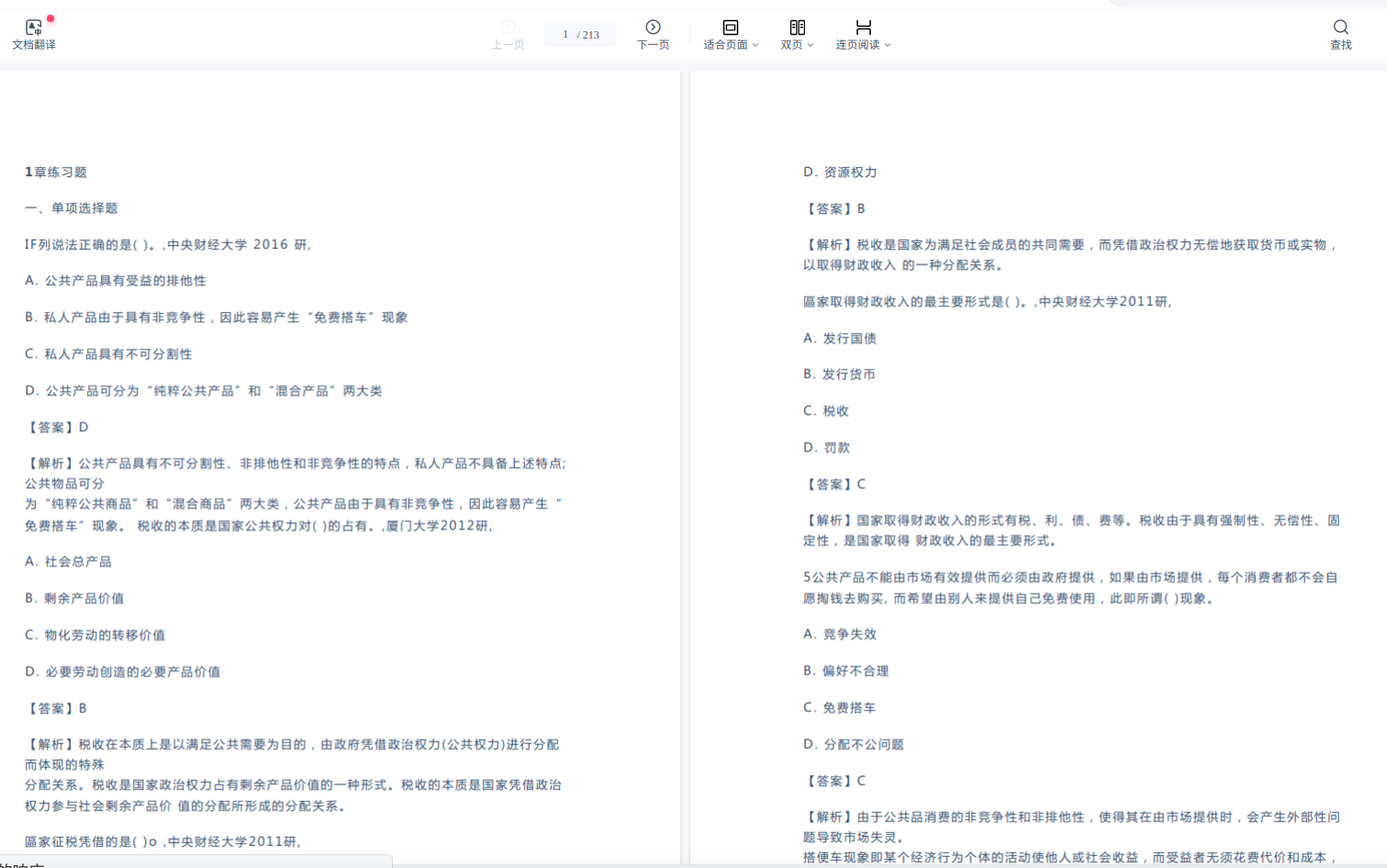The image size is (1387, 868).
Task: Expand the 连页阅读 dropdown chevron
Action: pyautogui.click(x=888, y=45)
